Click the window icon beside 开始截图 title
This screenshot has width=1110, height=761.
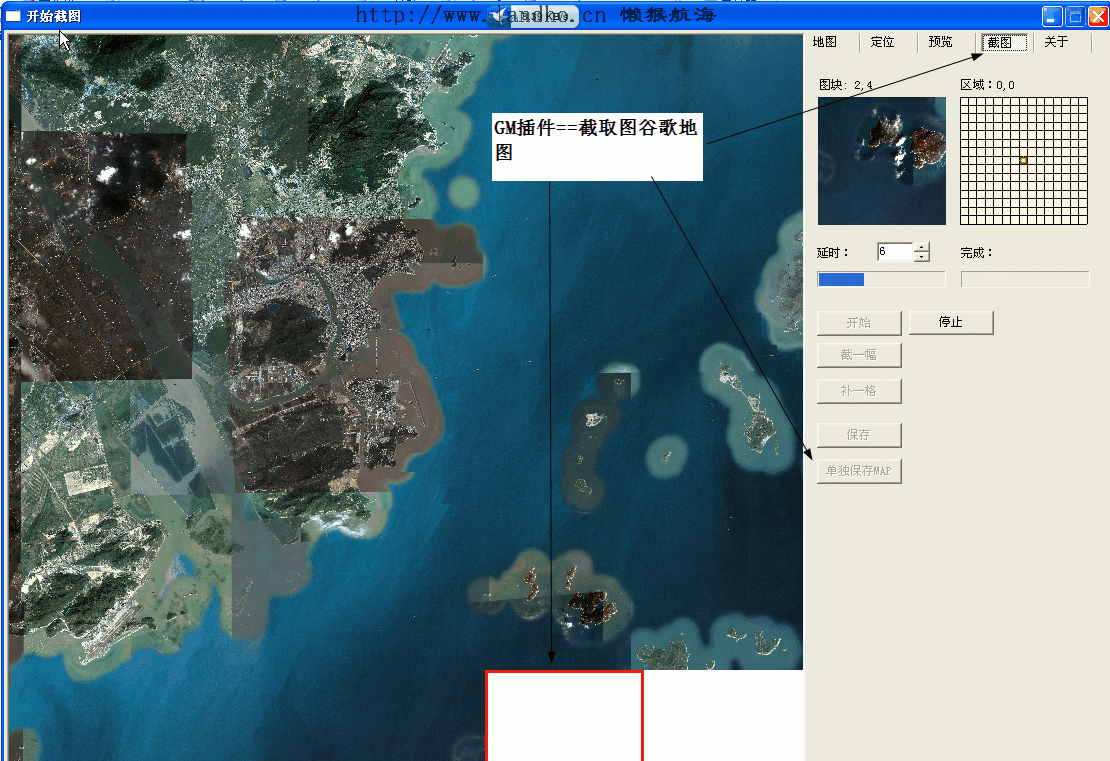pyautogui.click(x=13, y=16)
